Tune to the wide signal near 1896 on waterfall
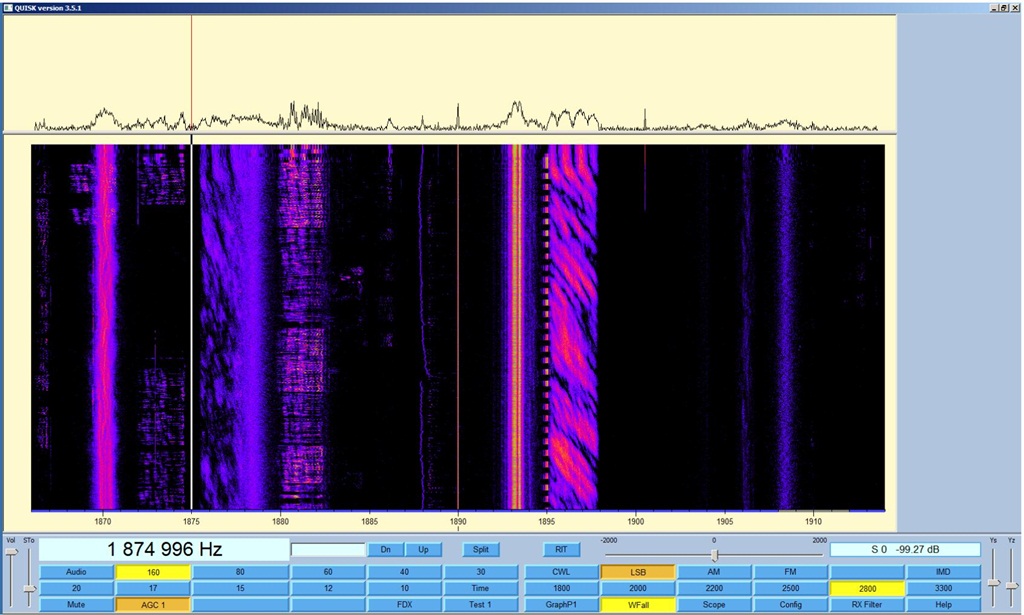1024x615 pixels. pyautogui.click(x=573, y=326)
